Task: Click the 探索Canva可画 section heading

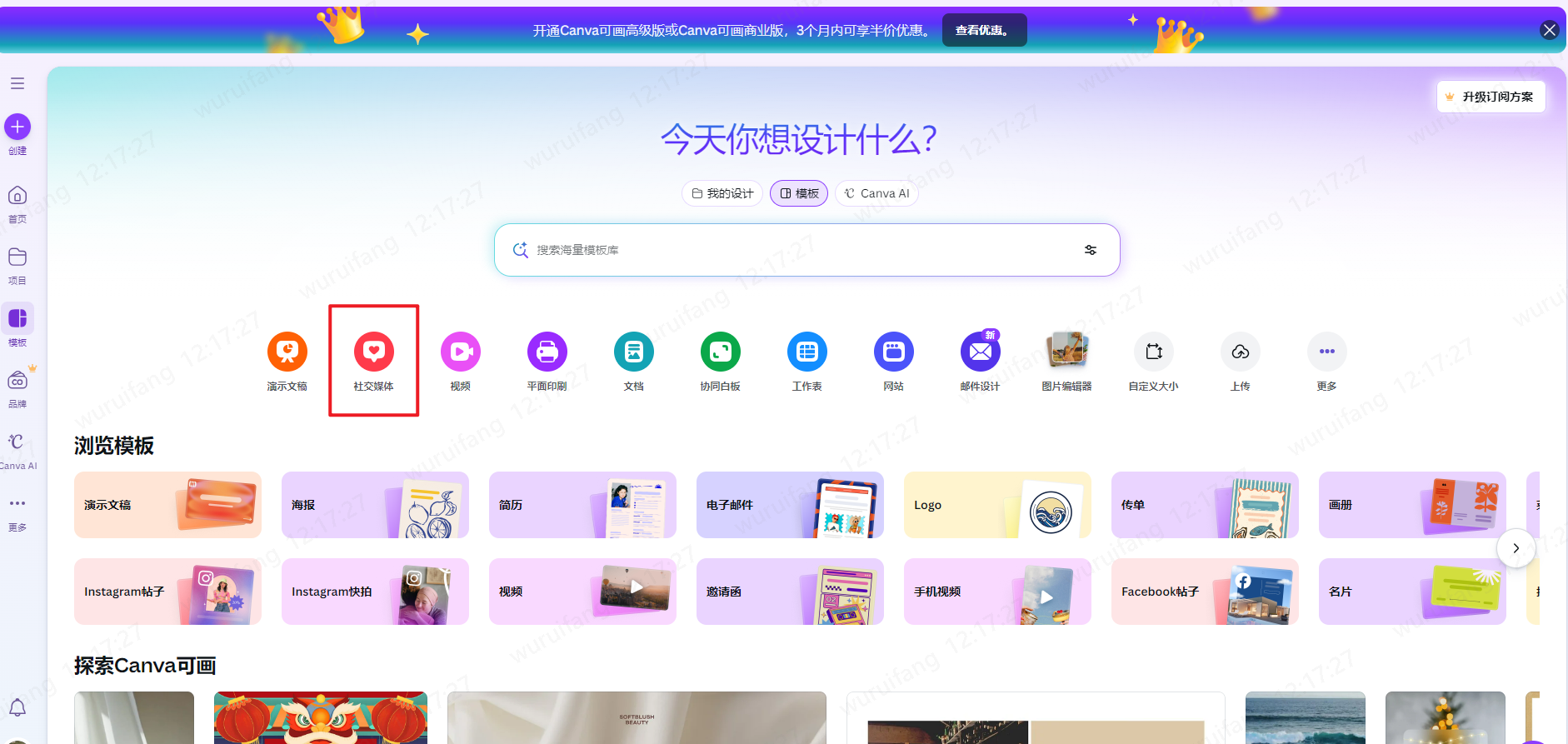Action: (x=145, y=666)
